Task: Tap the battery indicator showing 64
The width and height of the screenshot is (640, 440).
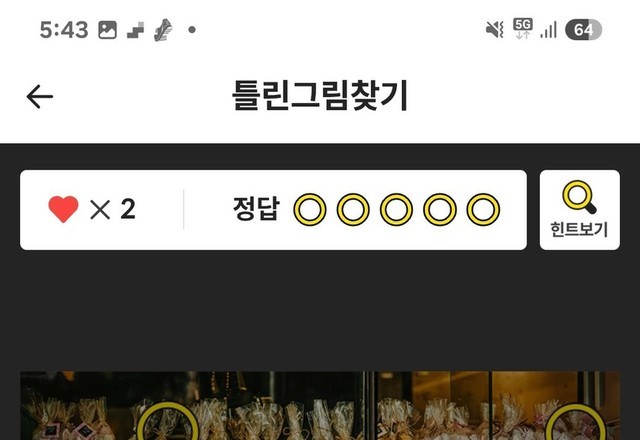Action: tap(583, 30)
